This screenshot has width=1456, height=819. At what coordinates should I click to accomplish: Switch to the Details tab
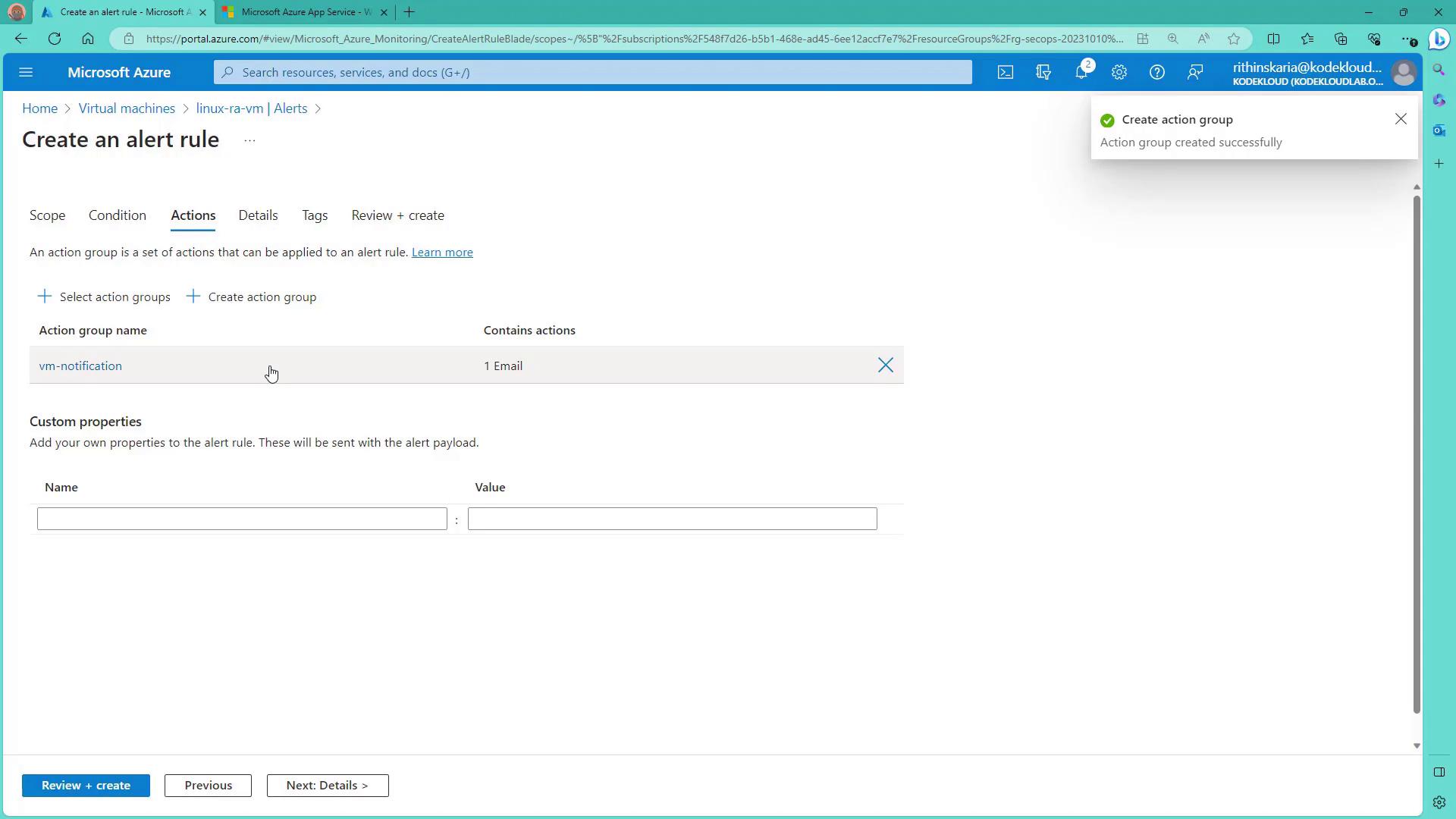[x=258, y=215]
